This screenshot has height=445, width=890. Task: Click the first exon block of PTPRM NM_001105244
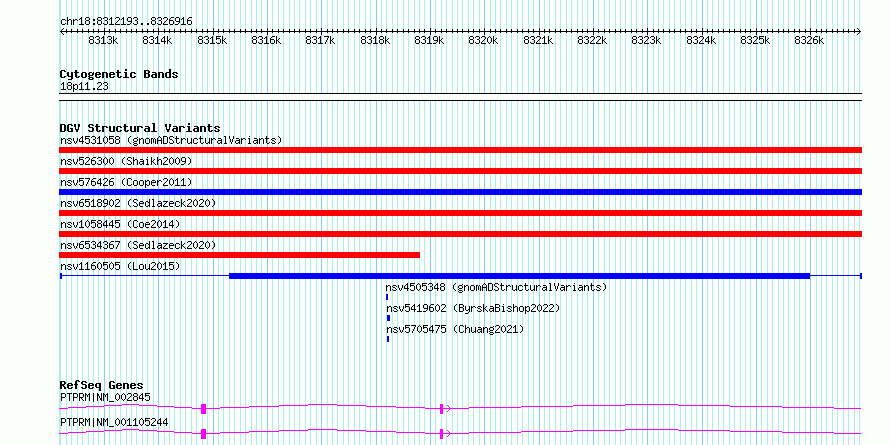point(203,434)
